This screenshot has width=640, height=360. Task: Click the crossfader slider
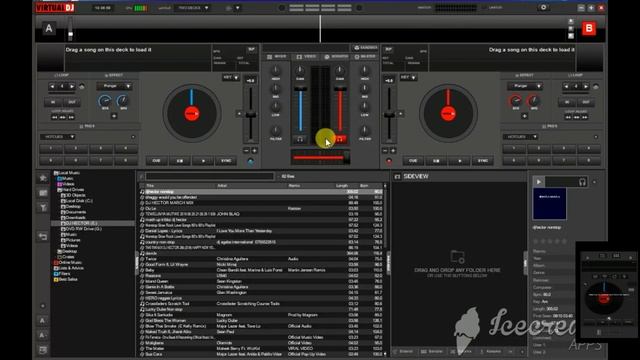tap(320, 157)
